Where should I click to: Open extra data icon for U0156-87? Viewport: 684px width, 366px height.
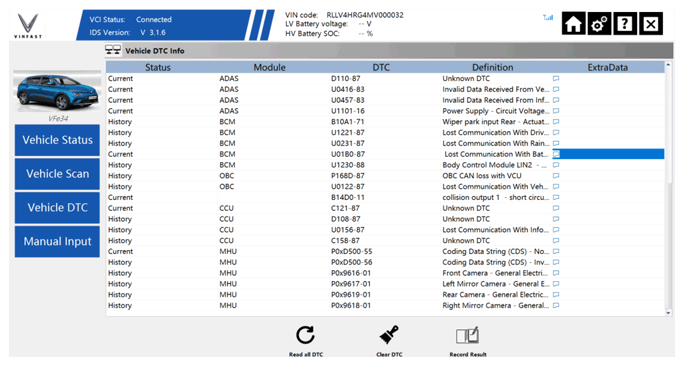[x=556, y=230]
